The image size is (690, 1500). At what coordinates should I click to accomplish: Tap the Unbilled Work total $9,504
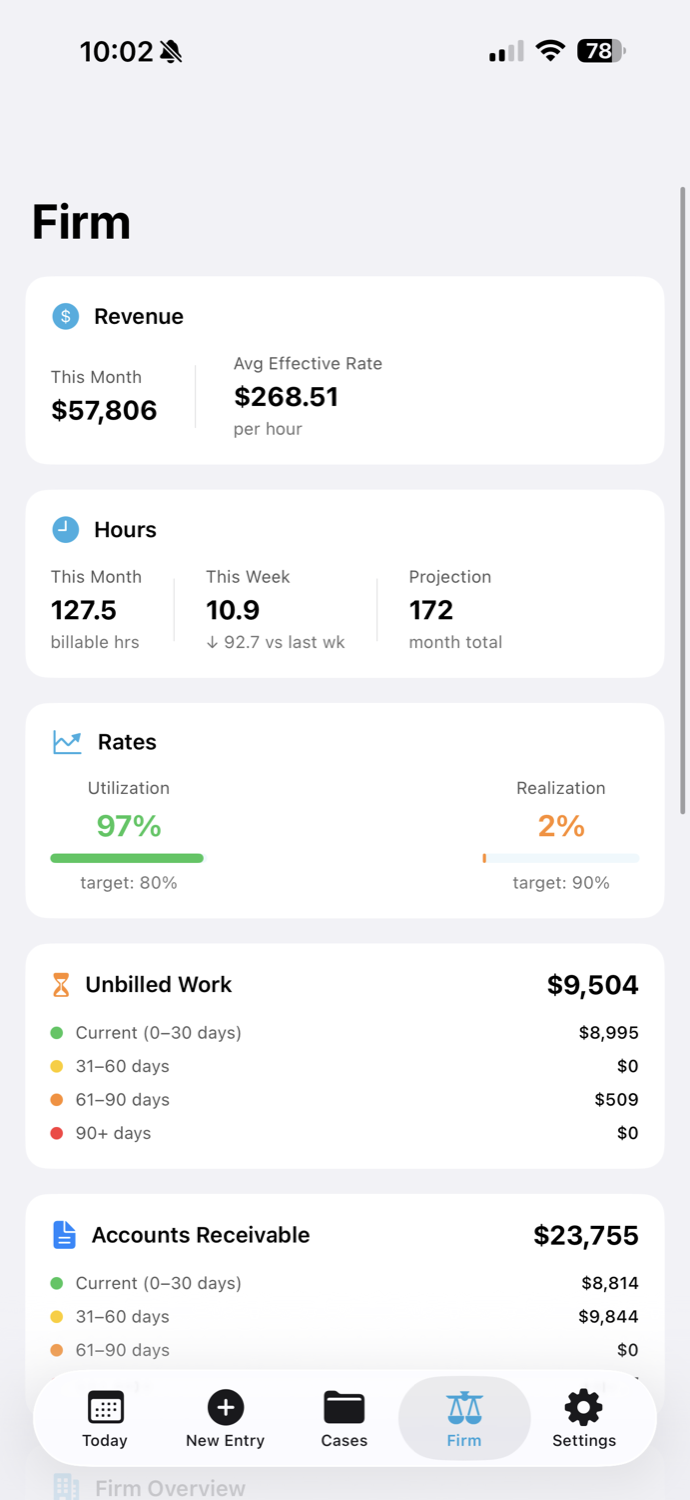[593, 985]
